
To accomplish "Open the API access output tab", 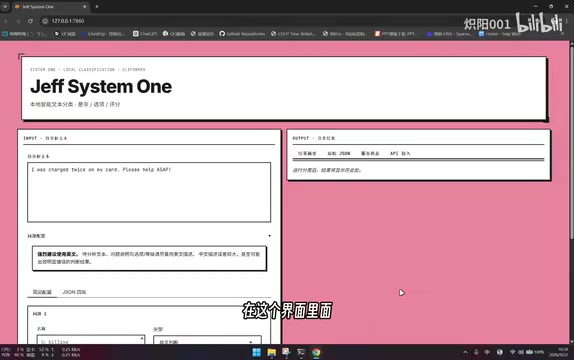I will (400, 153).
